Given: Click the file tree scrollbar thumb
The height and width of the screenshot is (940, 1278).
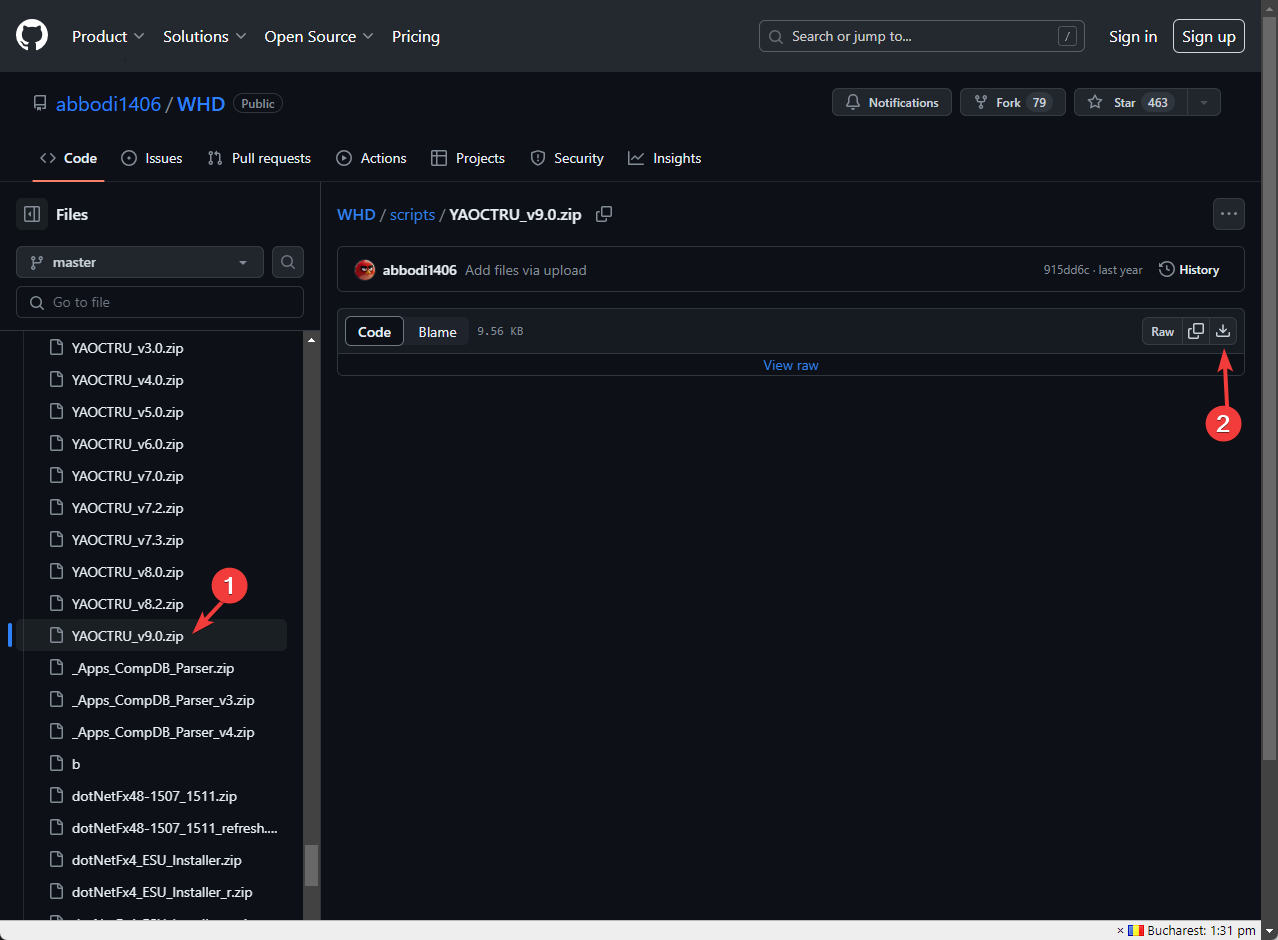Looking at the screenshot, I should (x=311, y=865).
